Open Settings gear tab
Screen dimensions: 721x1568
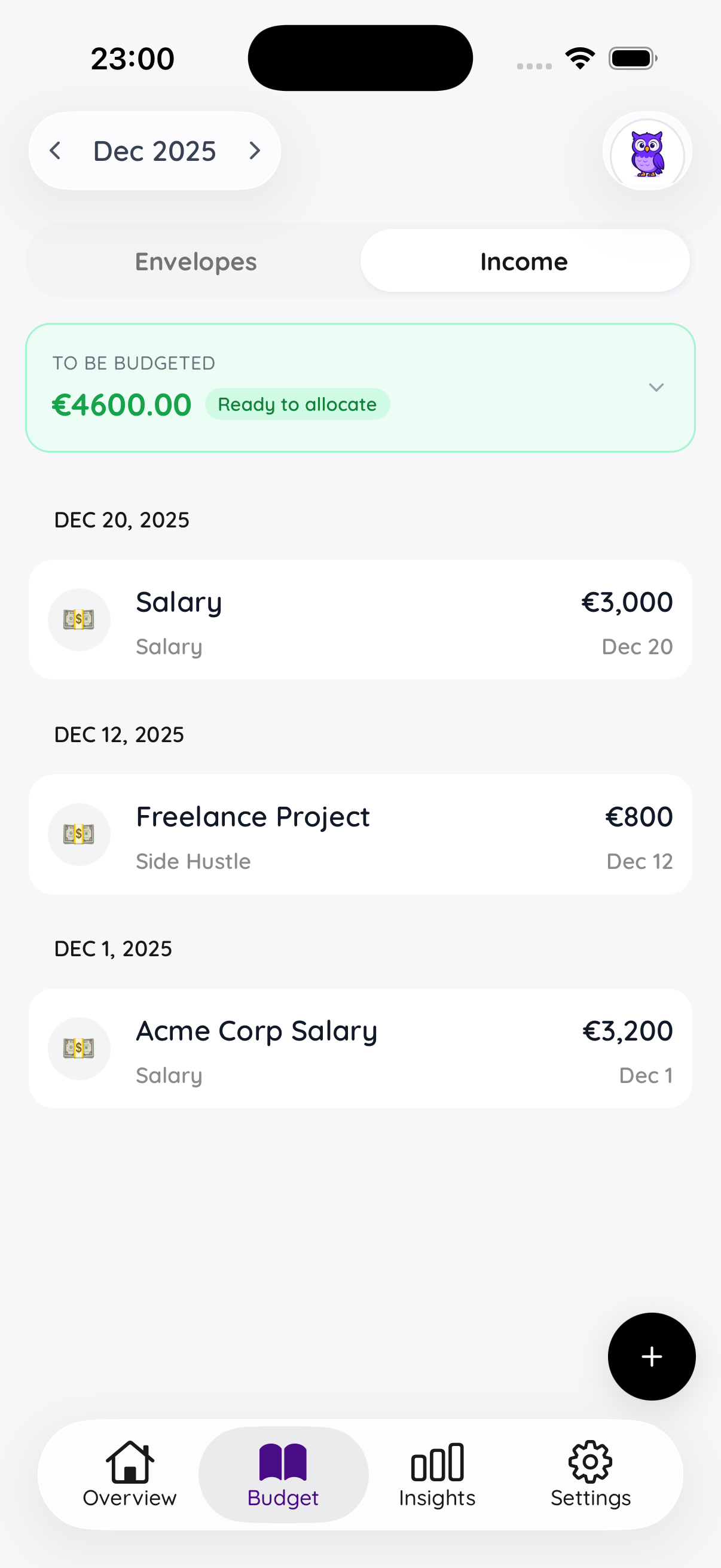(x=590, y=1474)
